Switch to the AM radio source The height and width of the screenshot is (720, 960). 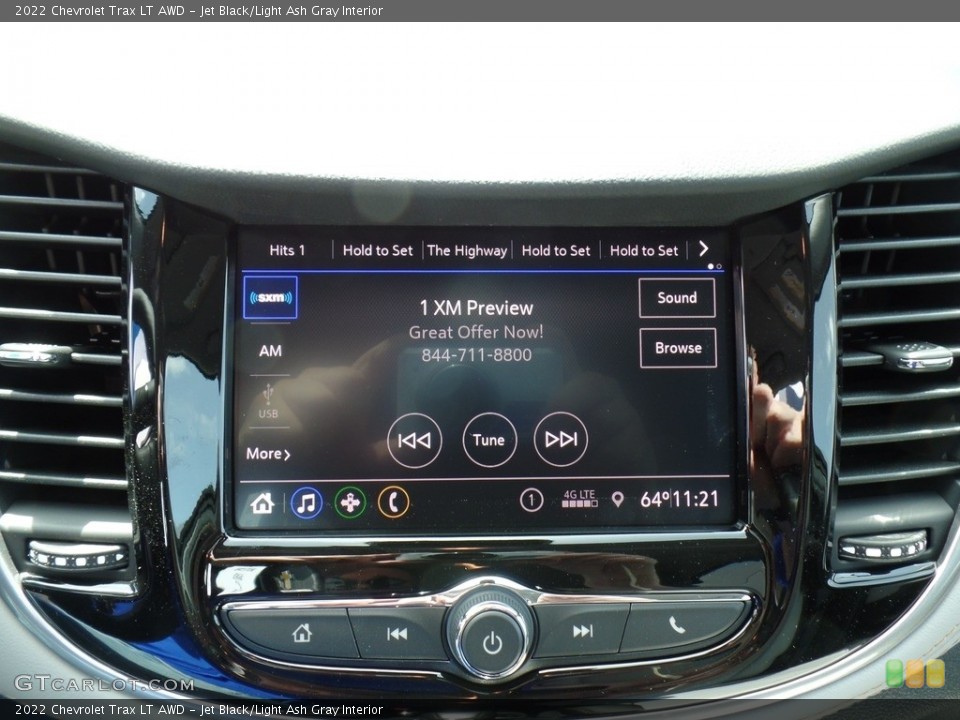click(x=270, y=351)
